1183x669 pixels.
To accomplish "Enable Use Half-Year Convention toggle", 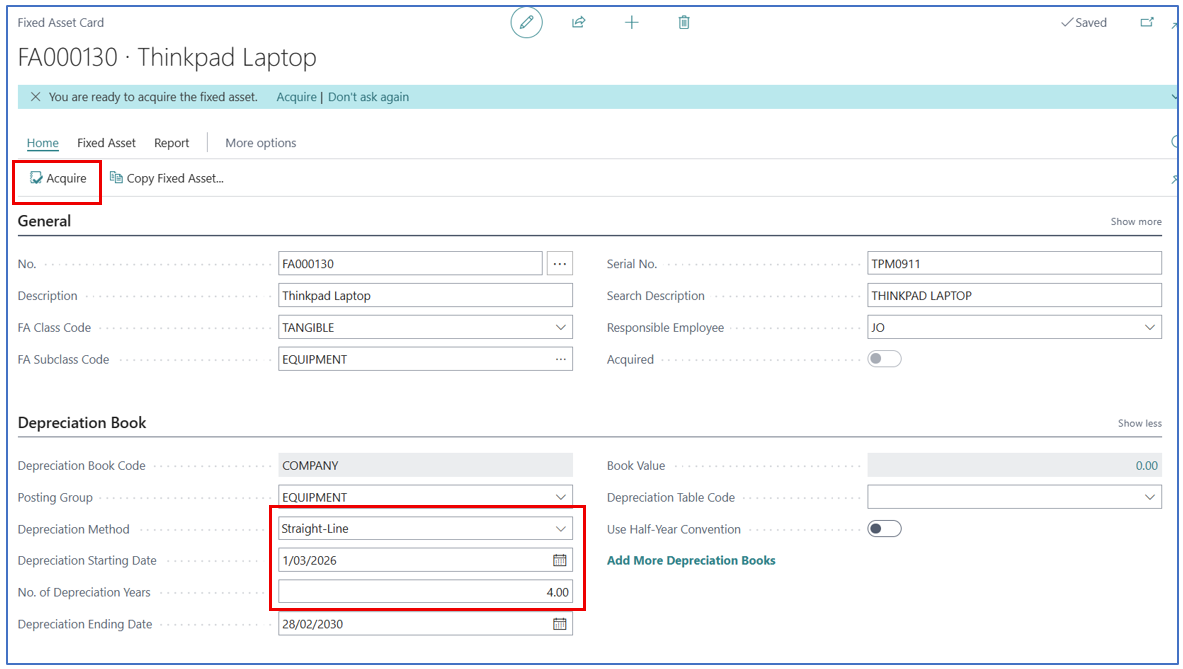I will click(884, 529).
